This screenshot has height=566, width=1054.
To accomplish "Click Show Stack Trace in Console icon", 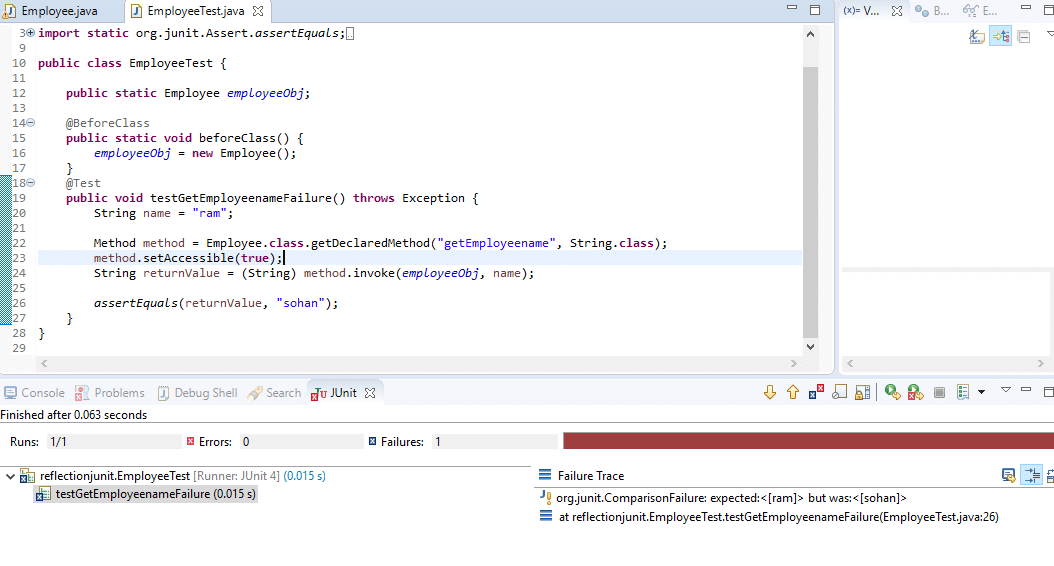I will pyautogui.click(x=1008, y=476).
